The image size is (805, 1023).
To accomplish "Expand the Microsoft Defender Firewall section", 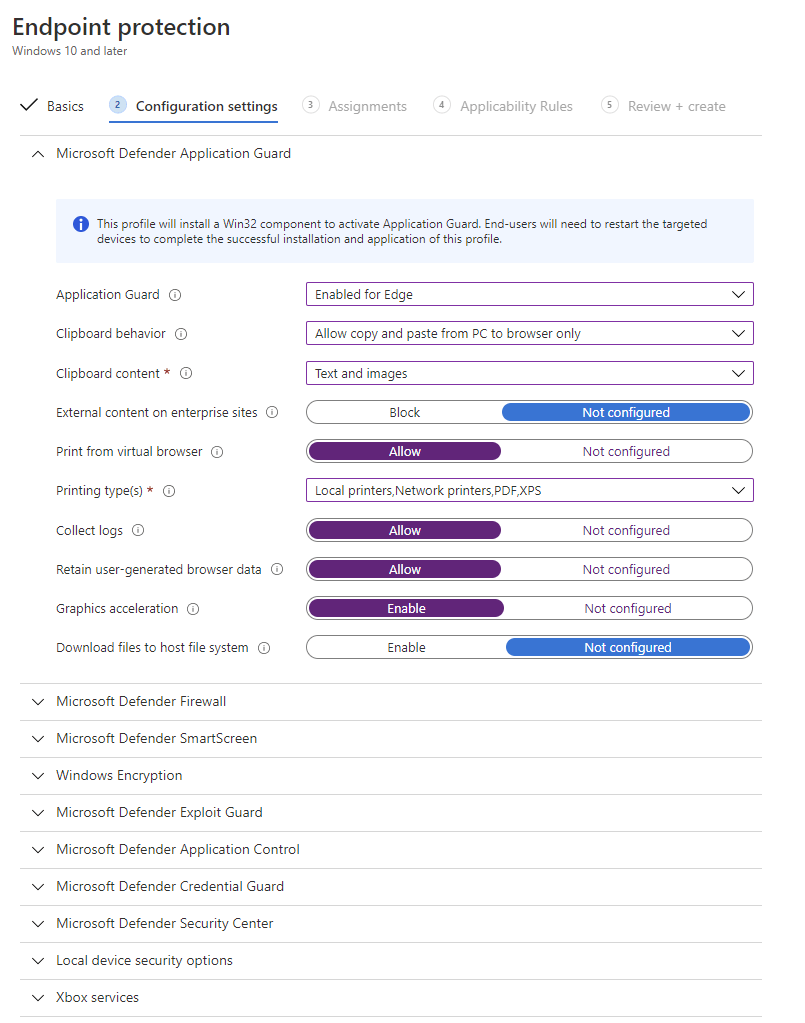I will (x=141, y=701).
